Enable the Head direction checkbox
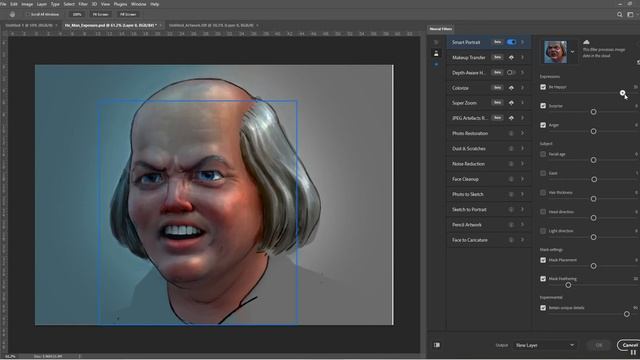The width and height of the screenshot is (640, 360). pyautogui.click(x=543, y=212)
